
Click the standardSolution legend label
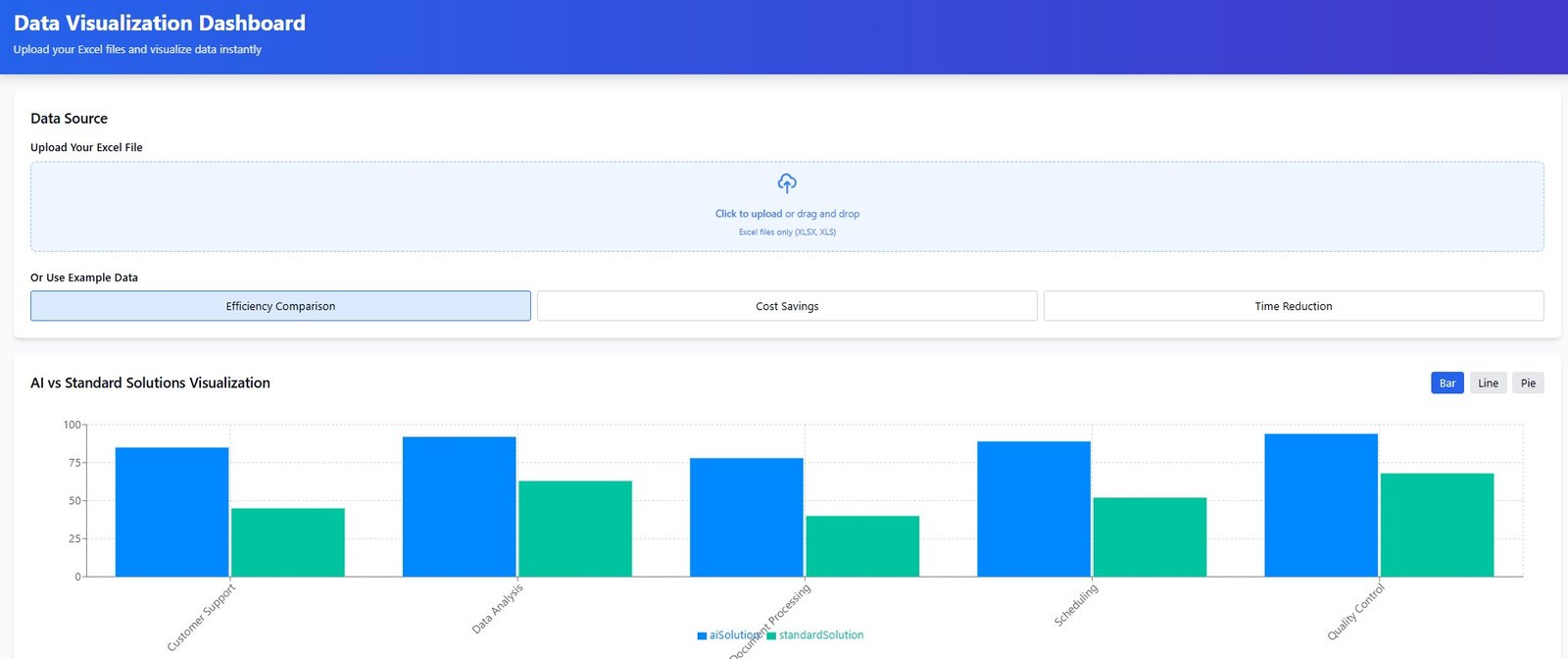tap(821, 635)
